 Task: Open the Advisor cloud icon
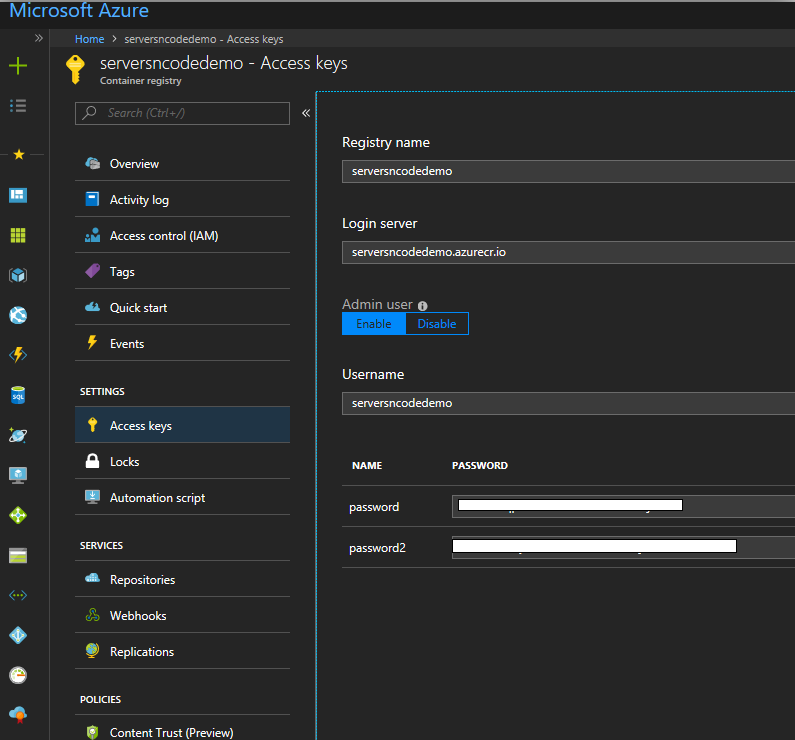click(18, 715)
